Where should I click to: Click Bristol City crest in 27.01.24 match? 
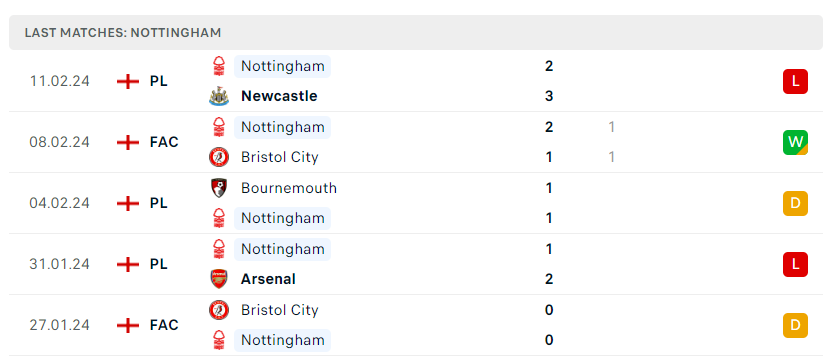pyautogui.click(x=219, y=310)
